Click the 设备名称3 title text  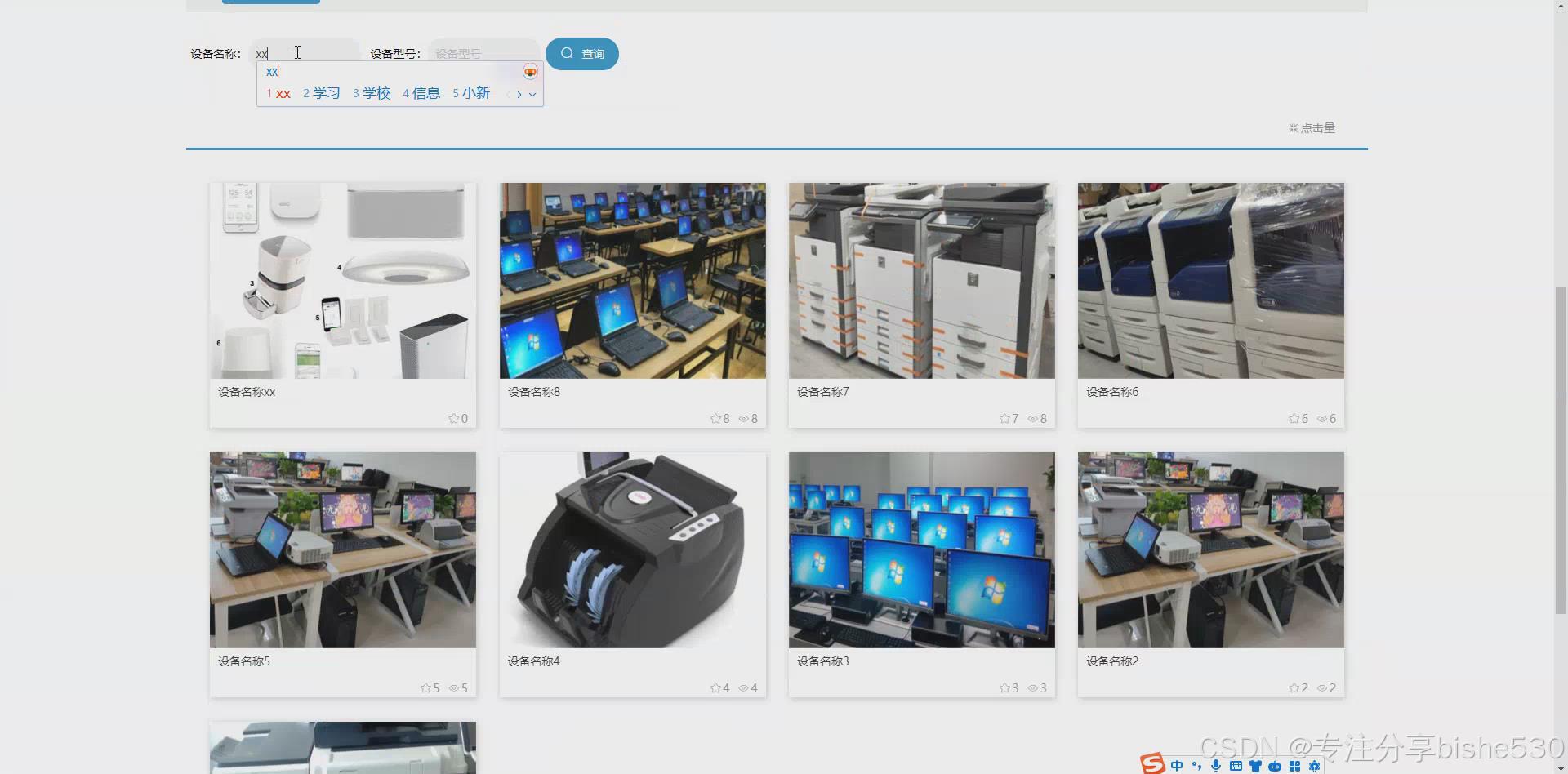coord(823,661)
